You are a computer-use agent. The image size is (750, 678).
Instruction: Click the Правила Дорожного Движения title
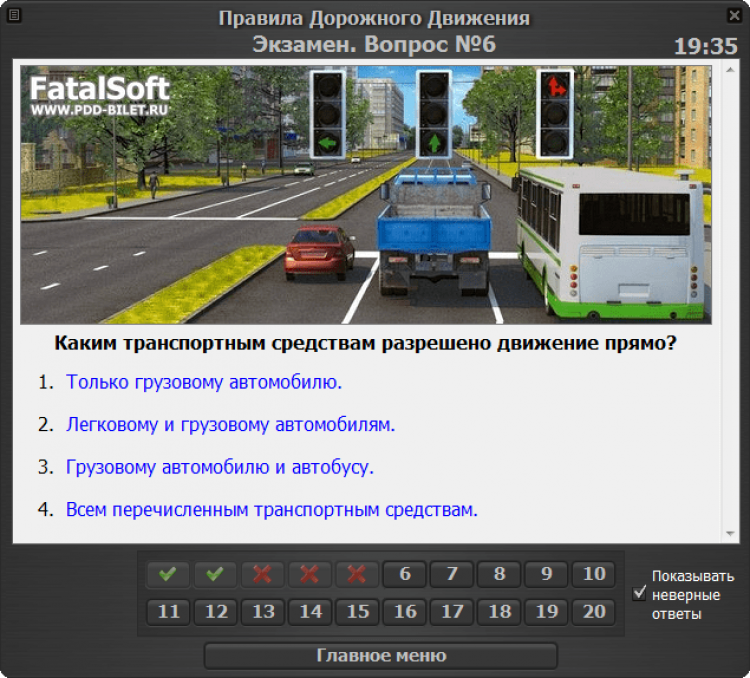374,19
